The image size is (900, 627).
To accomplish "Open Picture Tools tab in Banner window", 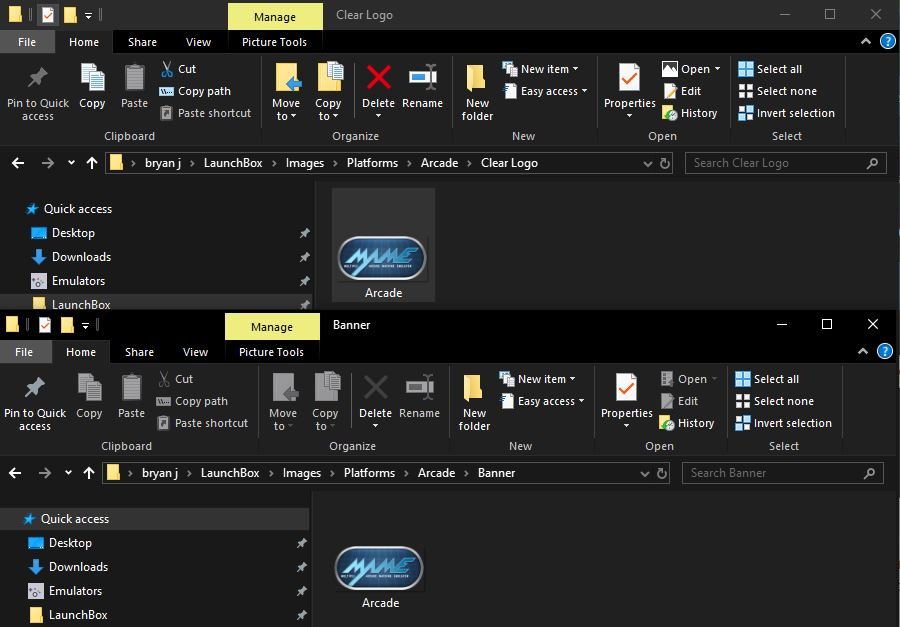I will 271,352.
